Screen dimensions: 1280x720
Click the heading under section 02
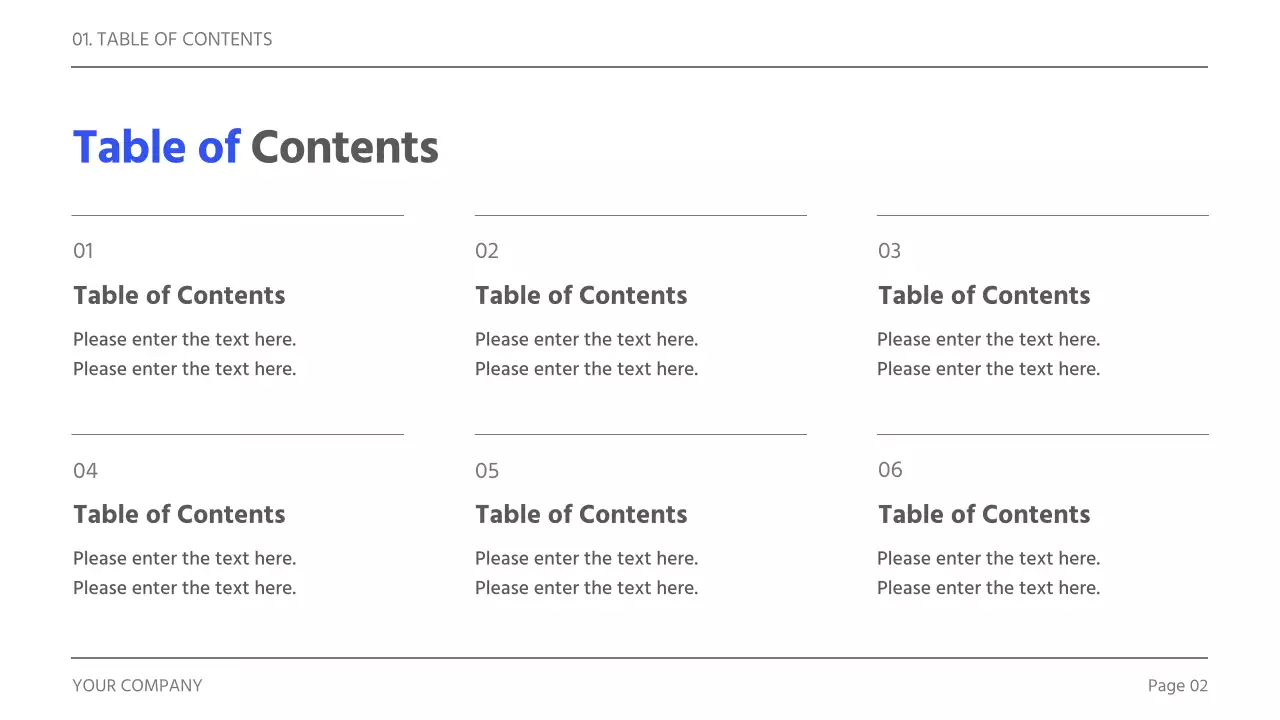coord(581,296)
